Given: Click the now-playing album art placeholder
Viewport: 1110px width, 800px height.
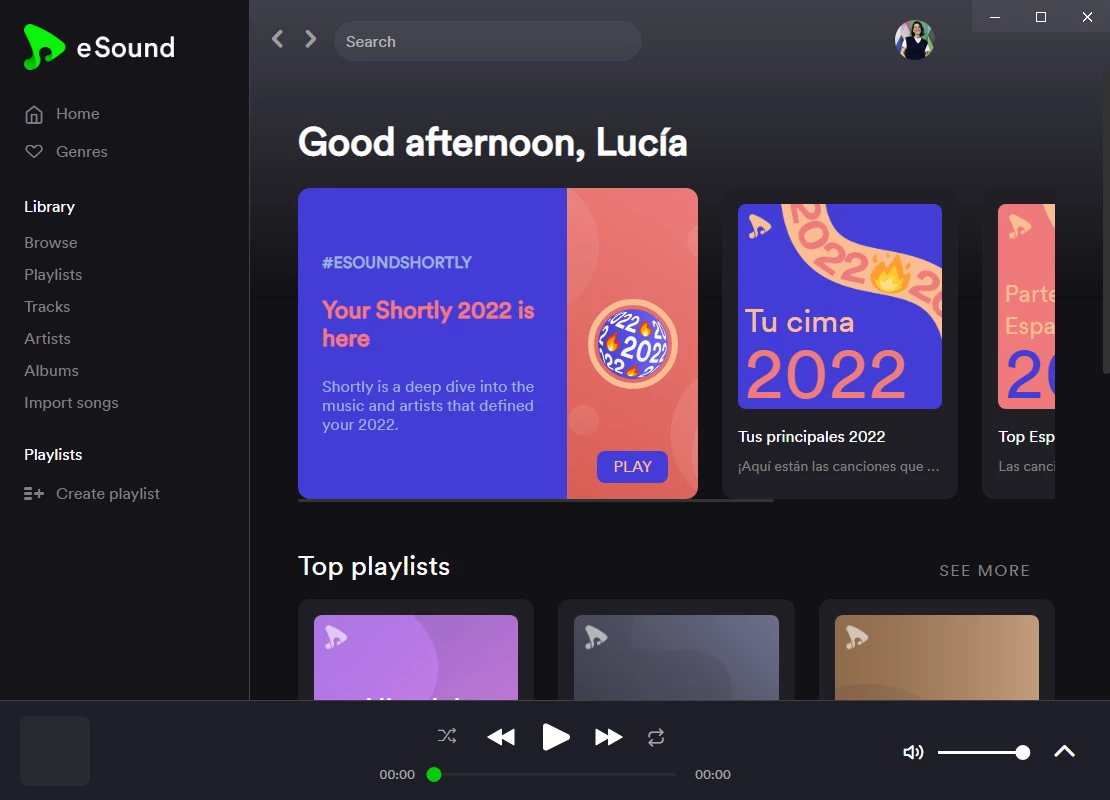Looking at the screenshot, I should (x=55, y=750).
